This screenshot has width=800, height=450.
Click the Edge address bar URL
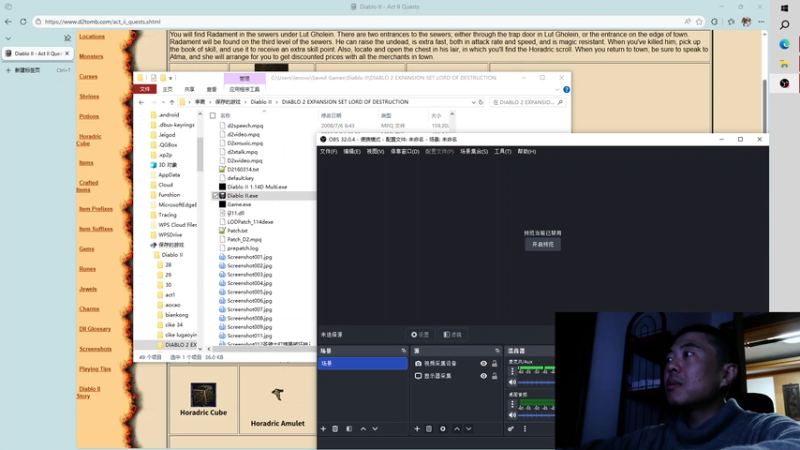[x=102, y=21]
